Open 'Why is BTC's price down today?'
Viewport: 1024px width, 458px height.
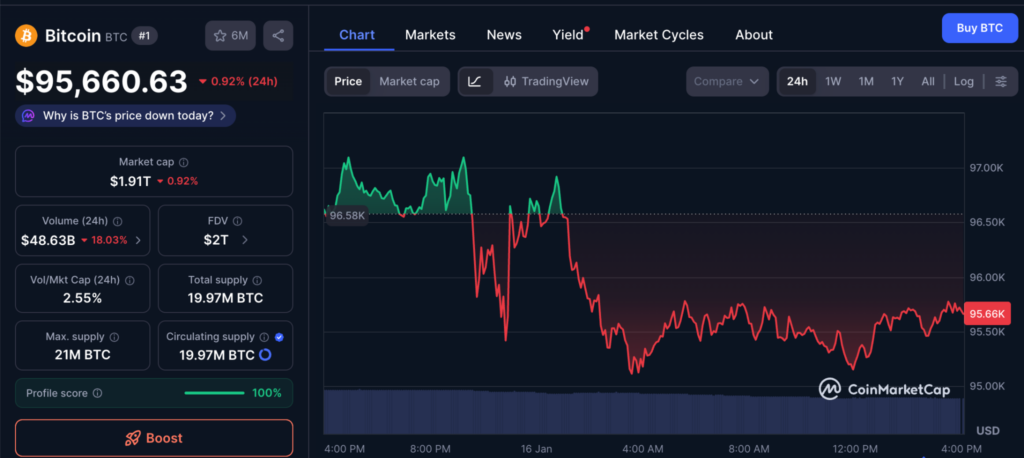coord(127,116)
